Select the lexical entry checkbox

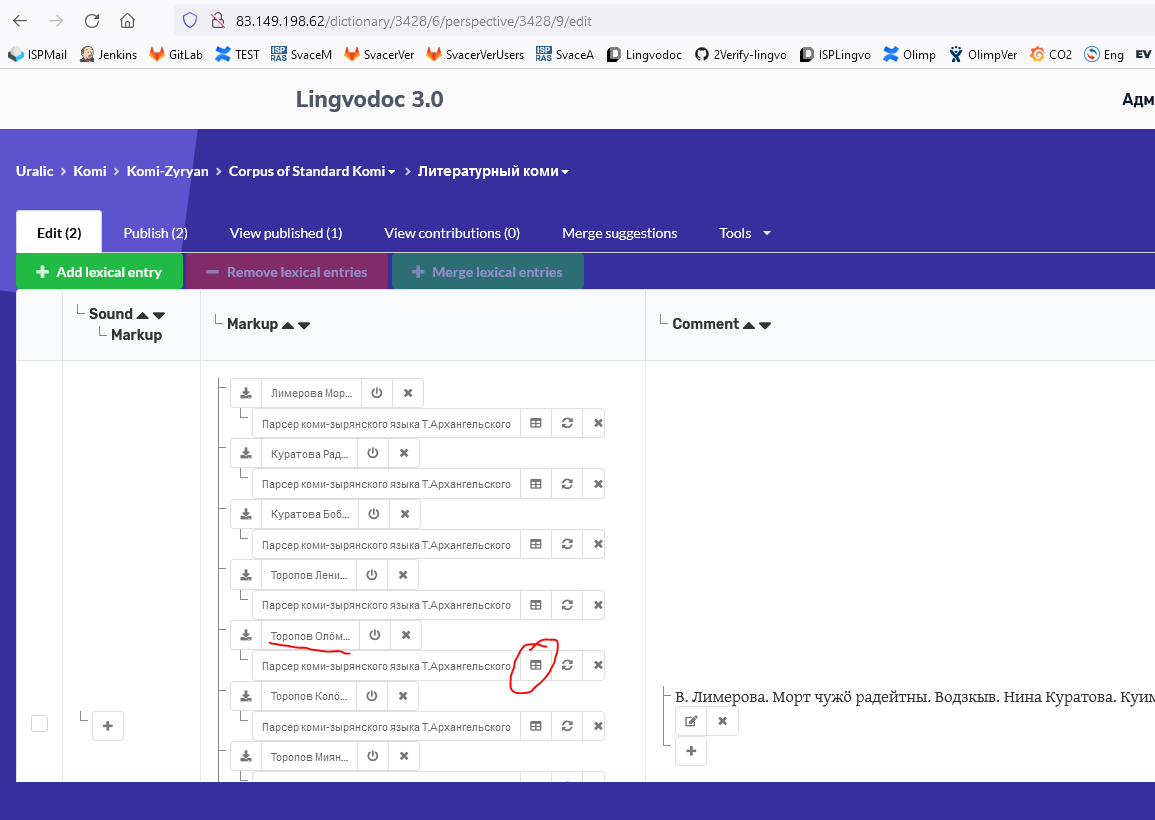click(x=39, y=723)
